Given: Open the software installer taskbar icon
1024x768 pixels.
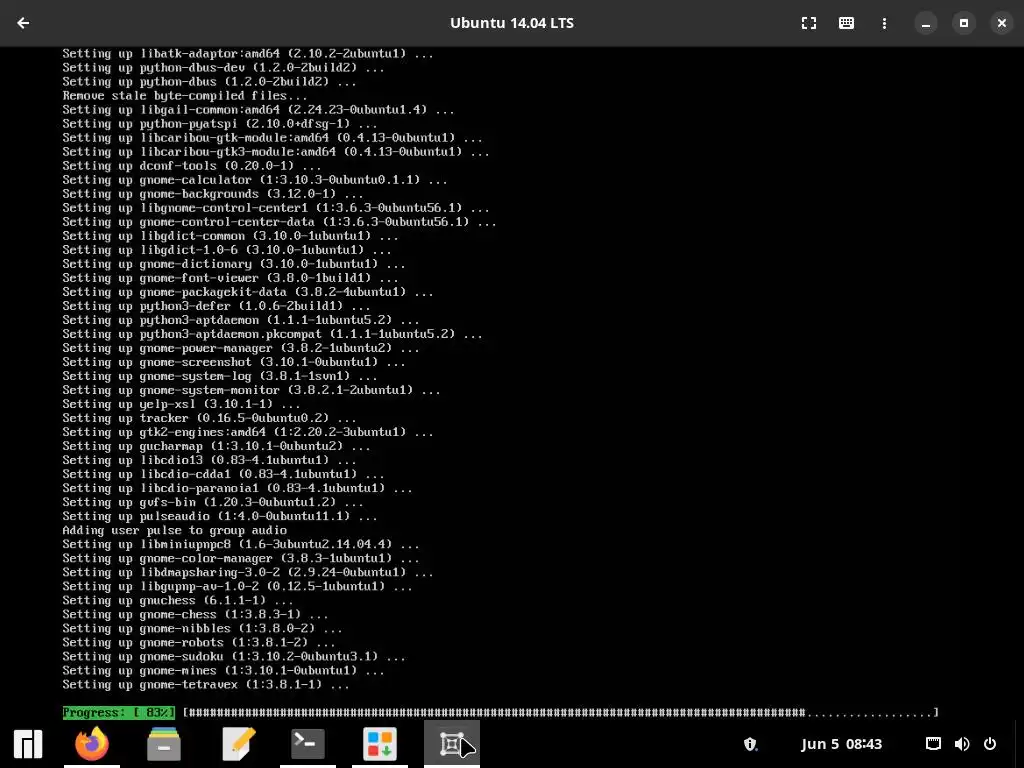Looking at the screenshot, I should (x=379, y=744).
